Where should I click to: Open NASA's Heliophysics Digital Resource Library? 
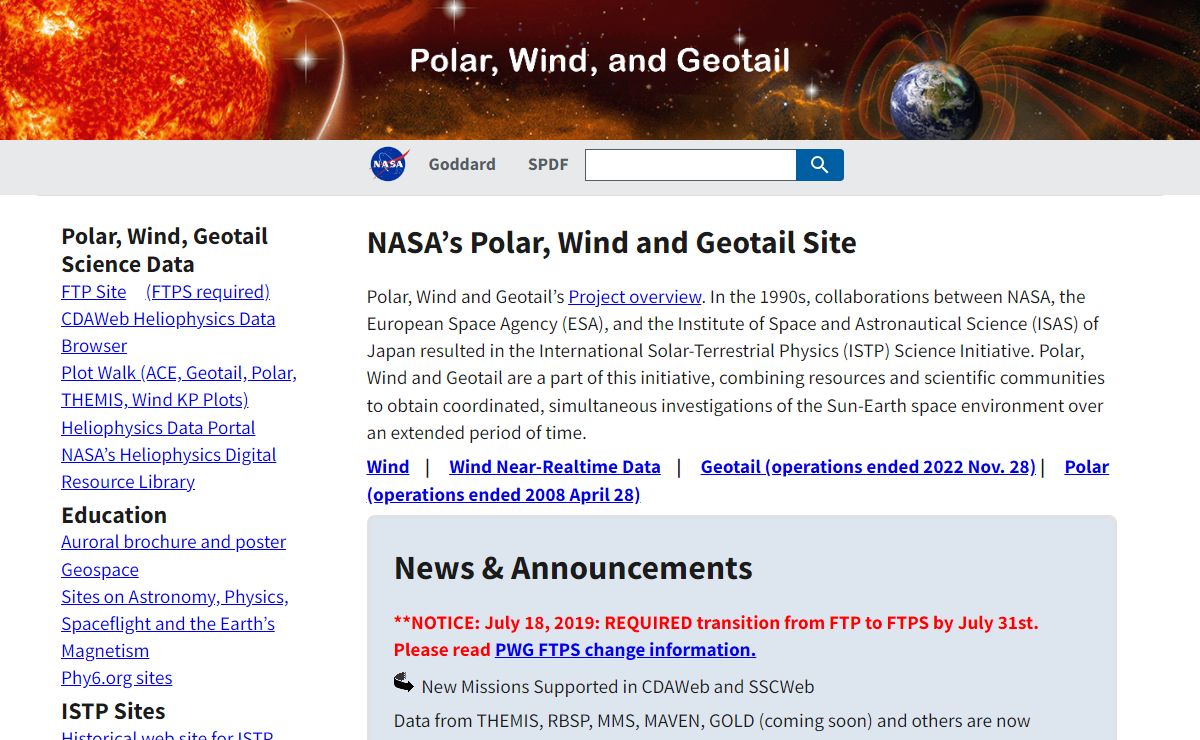click(169, 468)
